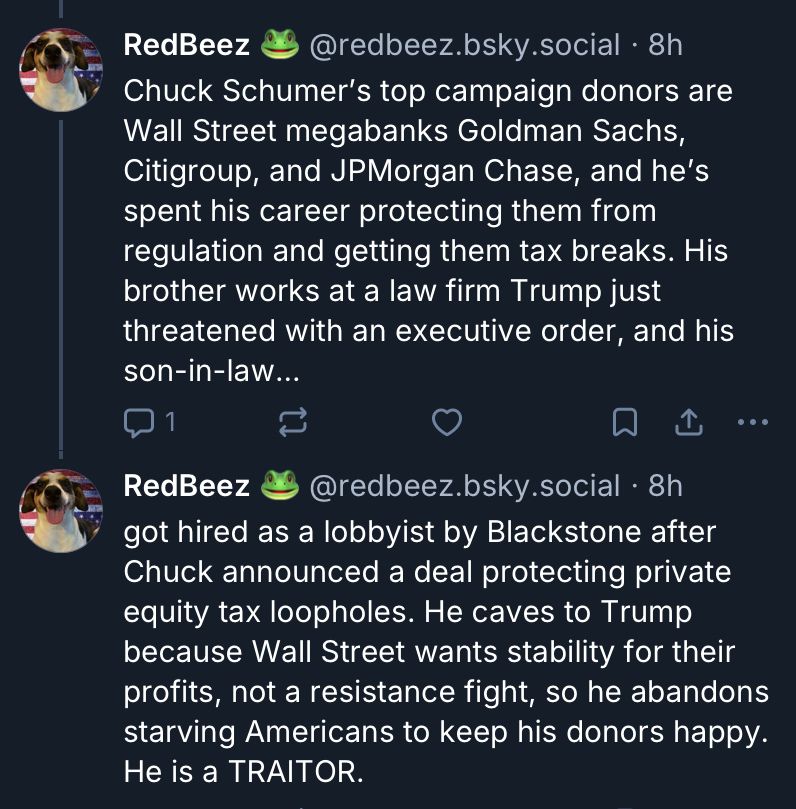The width and height of the screenshot is (796, 809).
Task: Click the dog avatar on the second post
Action: point(61,511)
